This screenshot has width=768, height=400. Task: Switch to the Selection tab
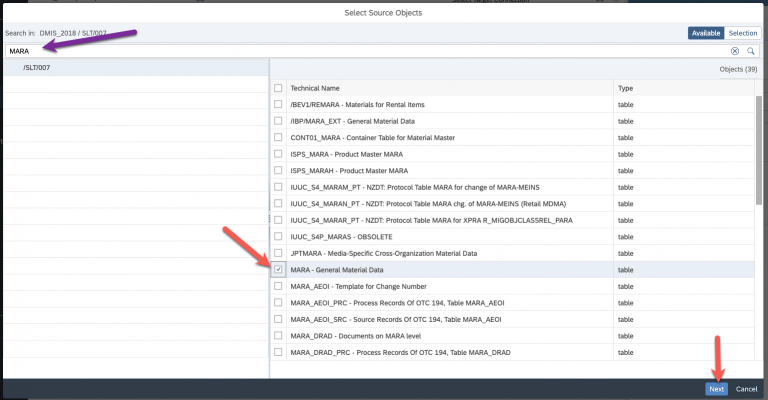(x=742, y=33)
